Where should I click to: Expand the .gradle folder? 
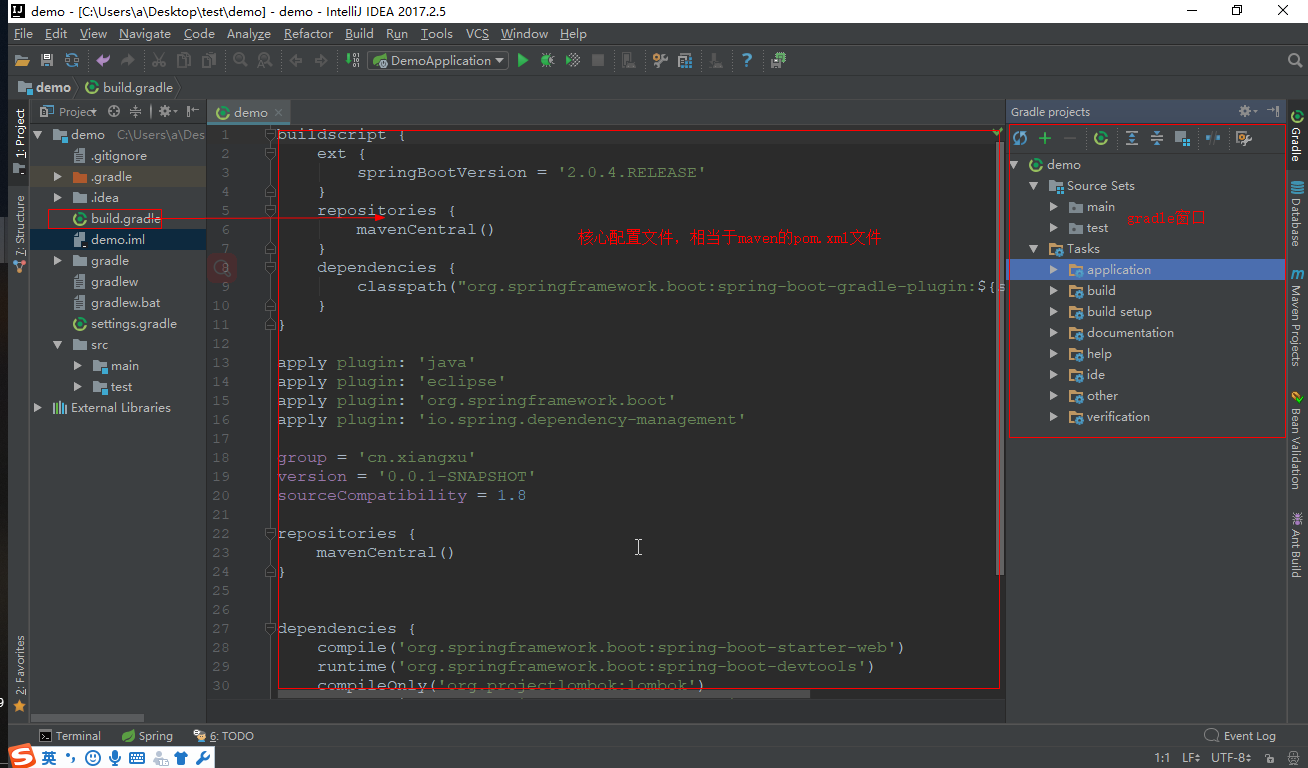point(57,177)
